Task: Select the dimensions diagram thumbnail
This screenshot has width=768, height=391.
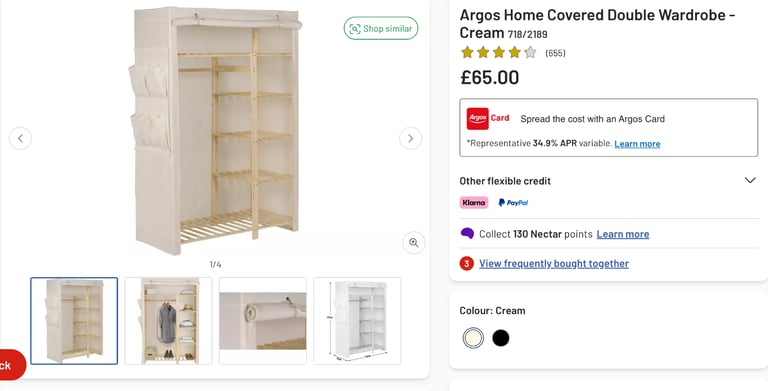Action: tap(357, 321)
